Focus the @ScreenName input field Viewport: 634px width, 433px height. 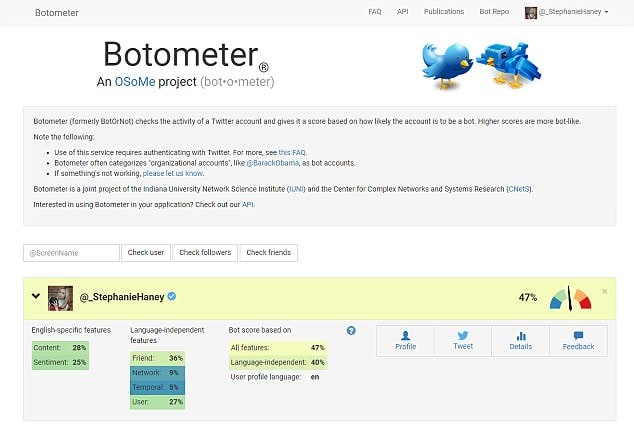[x=72, y=253]
